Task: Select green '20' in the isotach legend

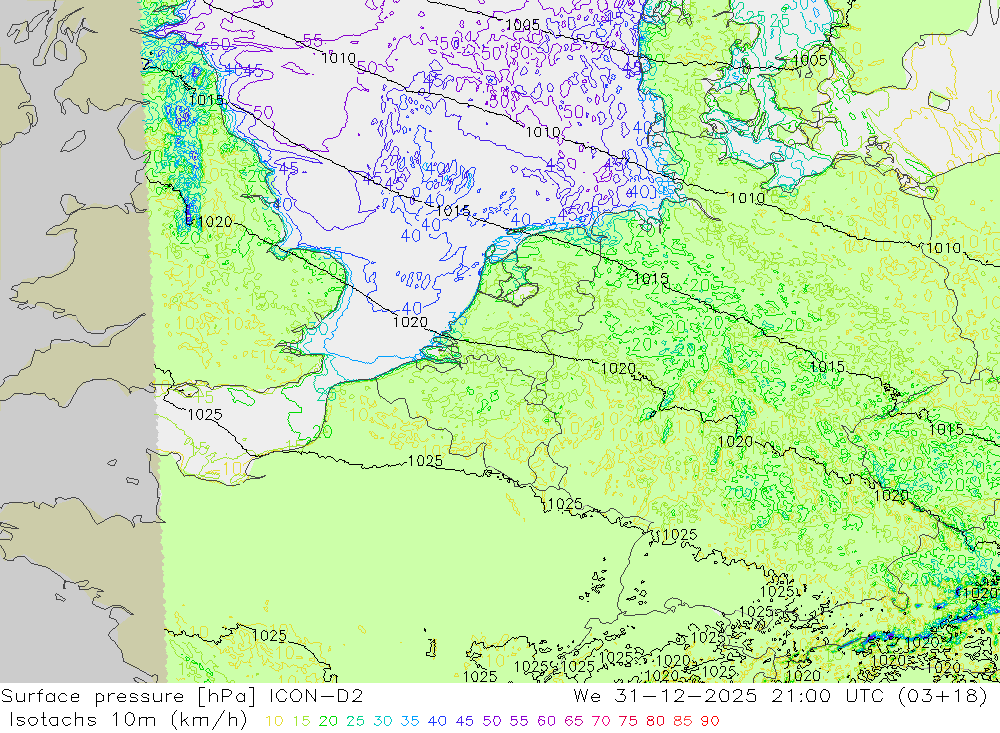Action: pyautogui.click(x=328, y=722)
